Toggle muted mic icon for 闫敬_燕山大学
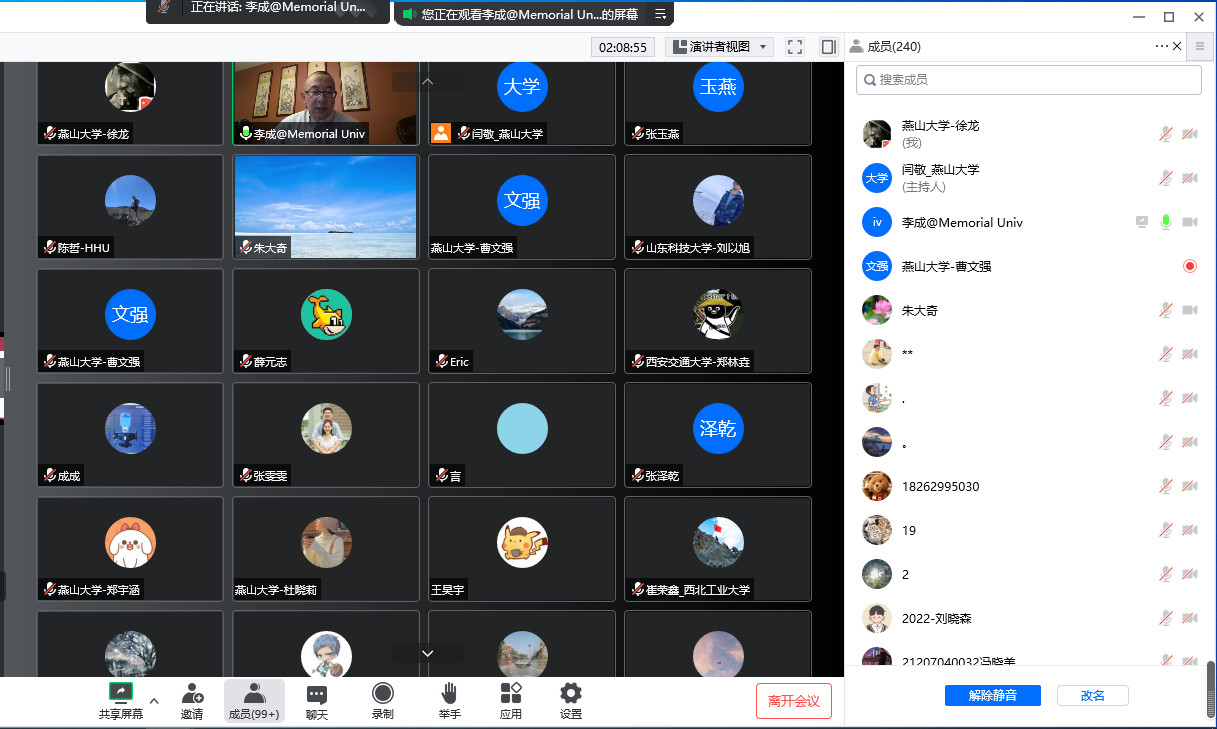This screenshot has width=1217, height=729. pyautogui.click(x=1165, y=178)
